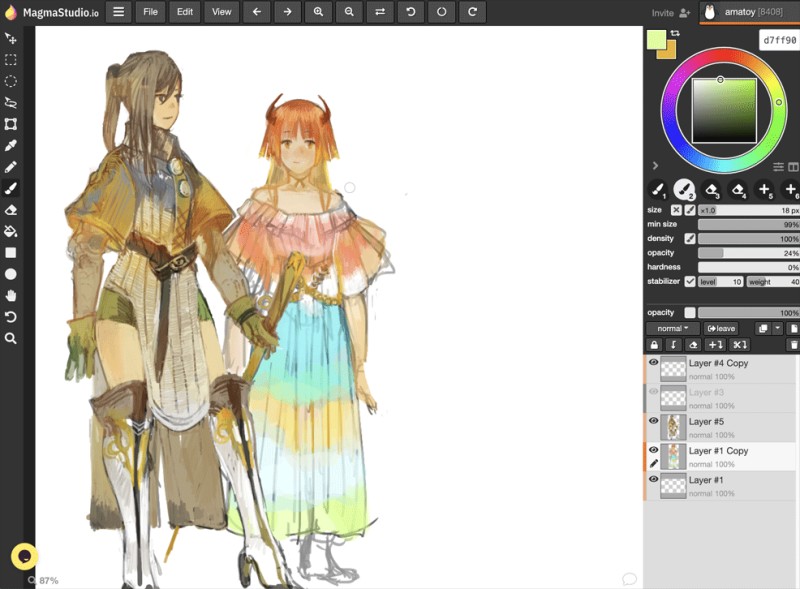Activate the hand pan tool
The height and width of the screenshot is (589, 800).
click(11, 296)
